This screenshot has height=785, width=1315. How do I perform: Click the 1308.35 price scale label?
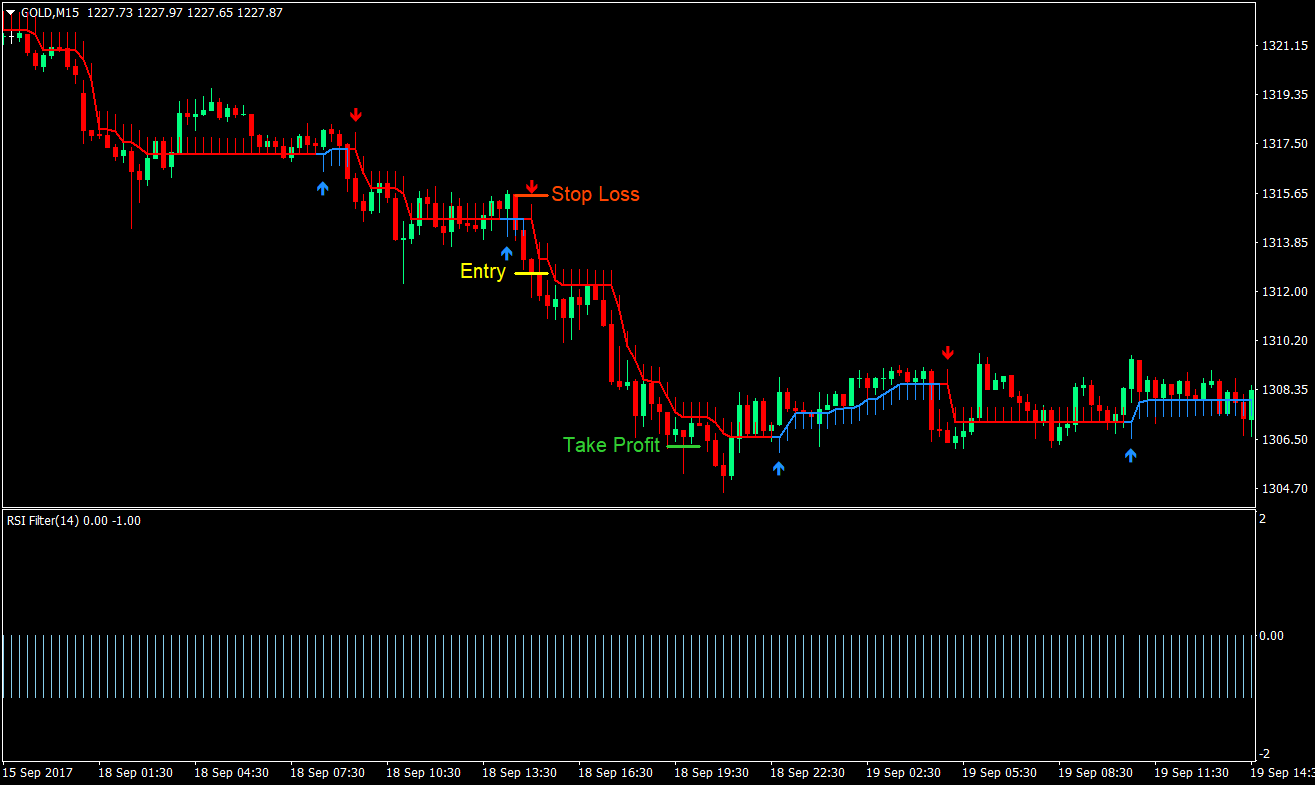[x=1284, y=390]
